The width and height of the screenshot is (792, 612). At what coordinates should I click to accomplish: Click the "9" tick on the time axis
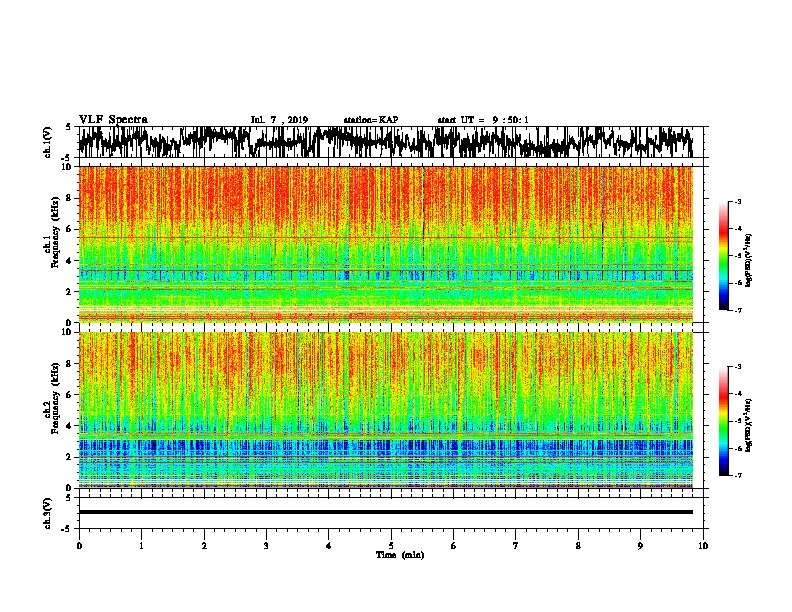click(x=640, y=546)
